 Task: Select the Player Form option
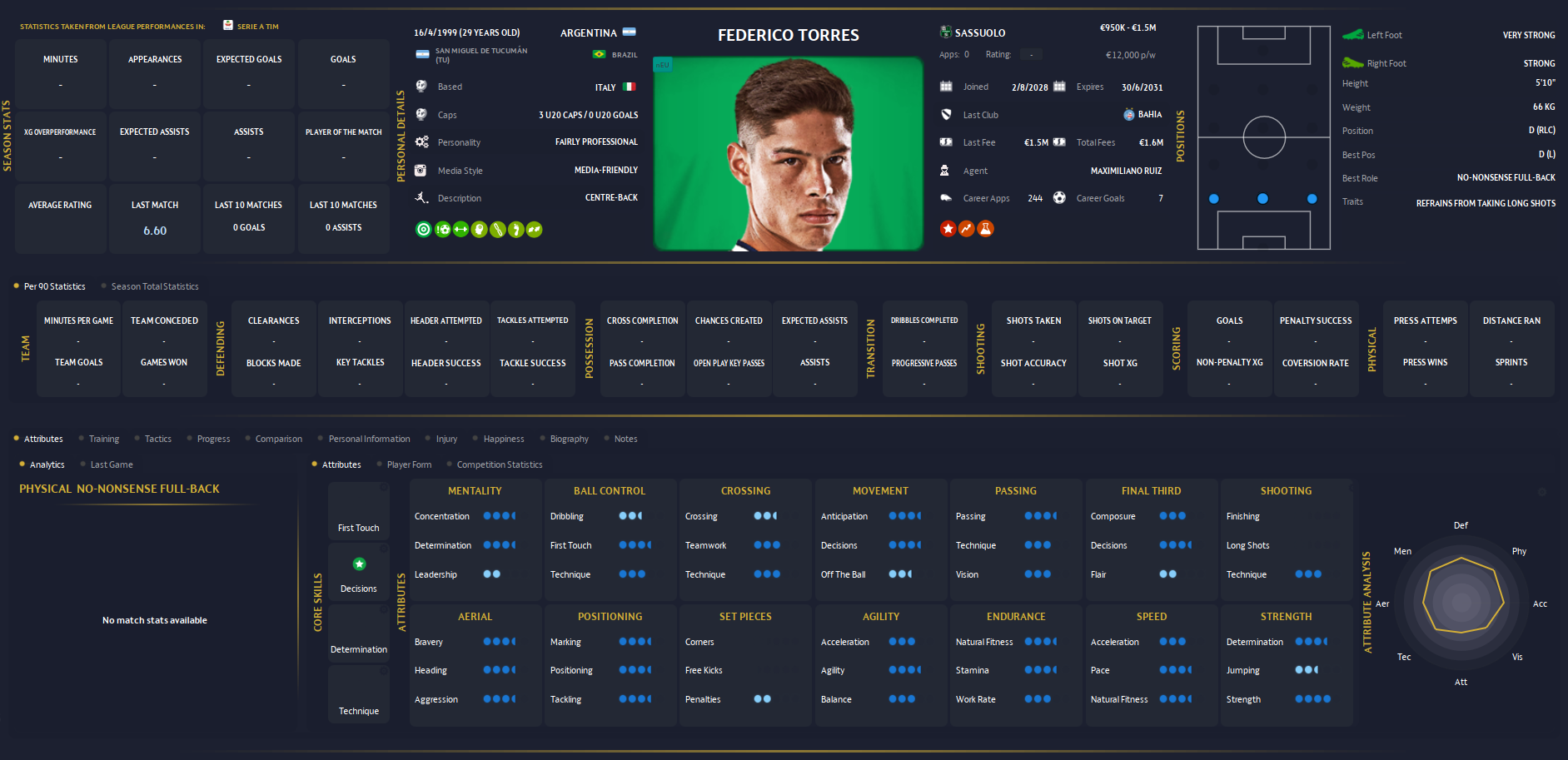(405, 464)
